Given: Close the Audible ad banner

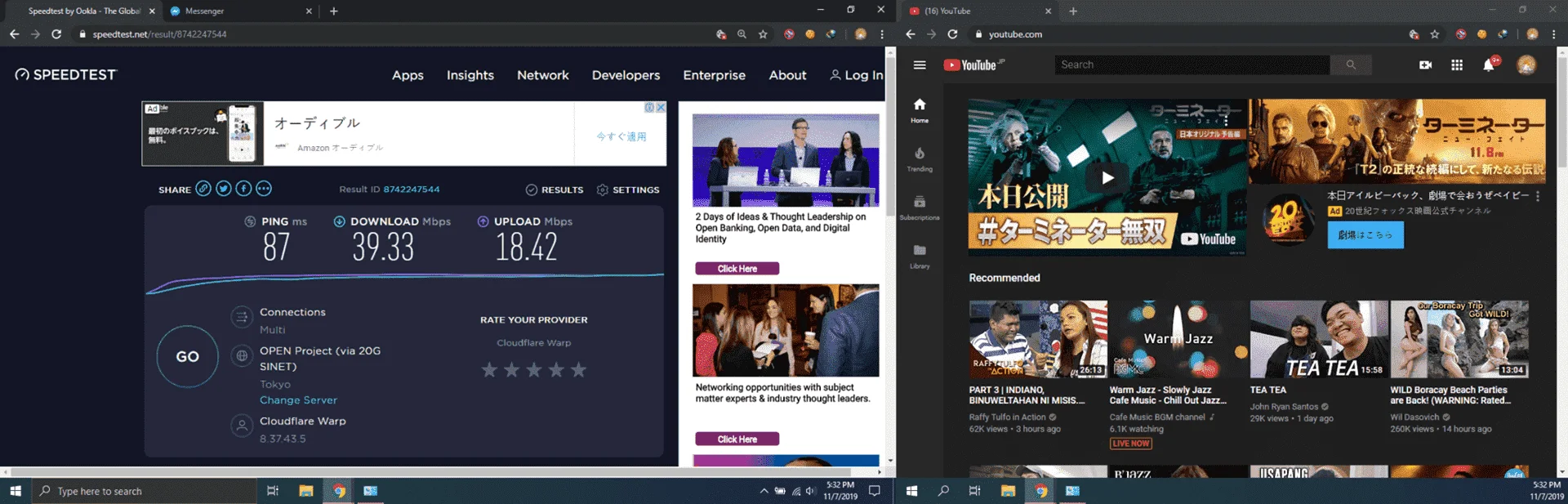Looking at the screenshot, I should click(x=661, y=107).
